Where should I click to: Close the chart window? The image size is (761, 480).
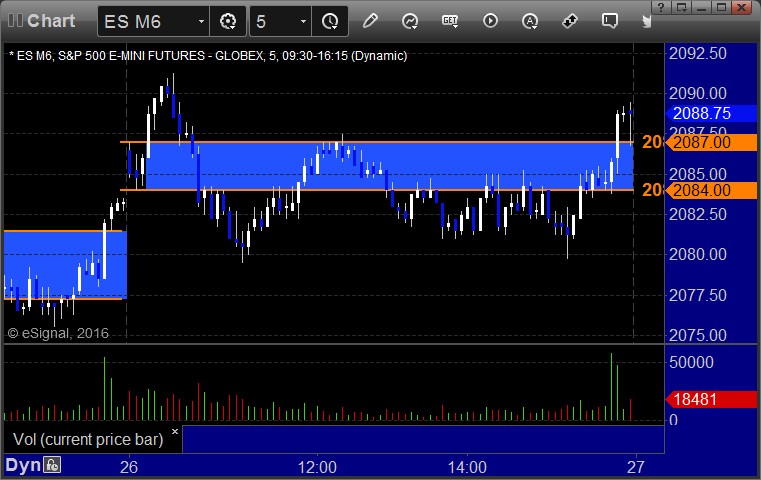[x=742, y=7]
